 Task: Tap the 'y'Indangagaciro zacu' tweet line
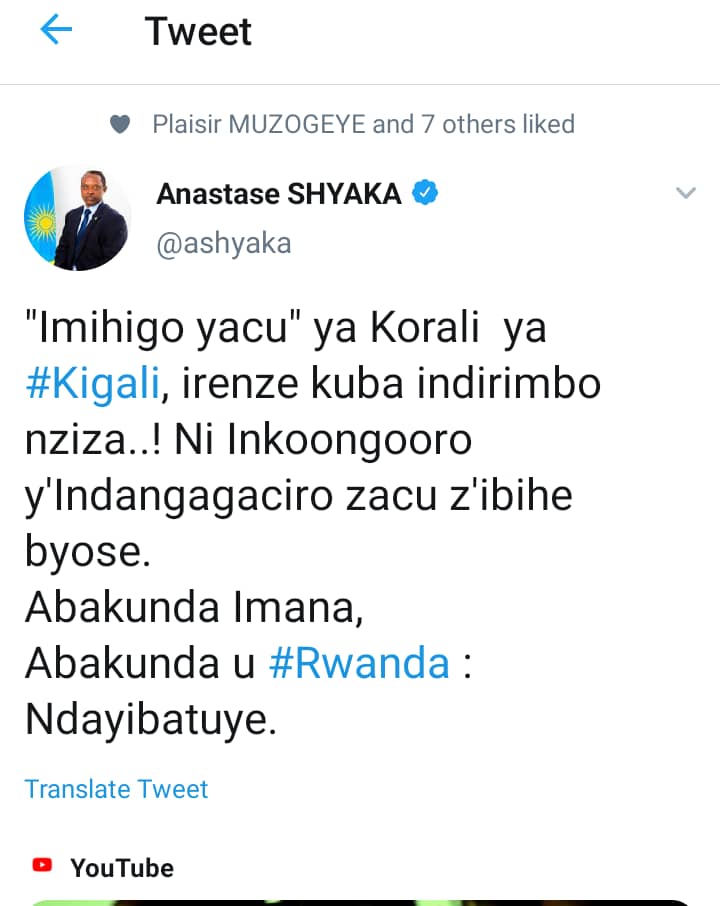pos(299,497)
